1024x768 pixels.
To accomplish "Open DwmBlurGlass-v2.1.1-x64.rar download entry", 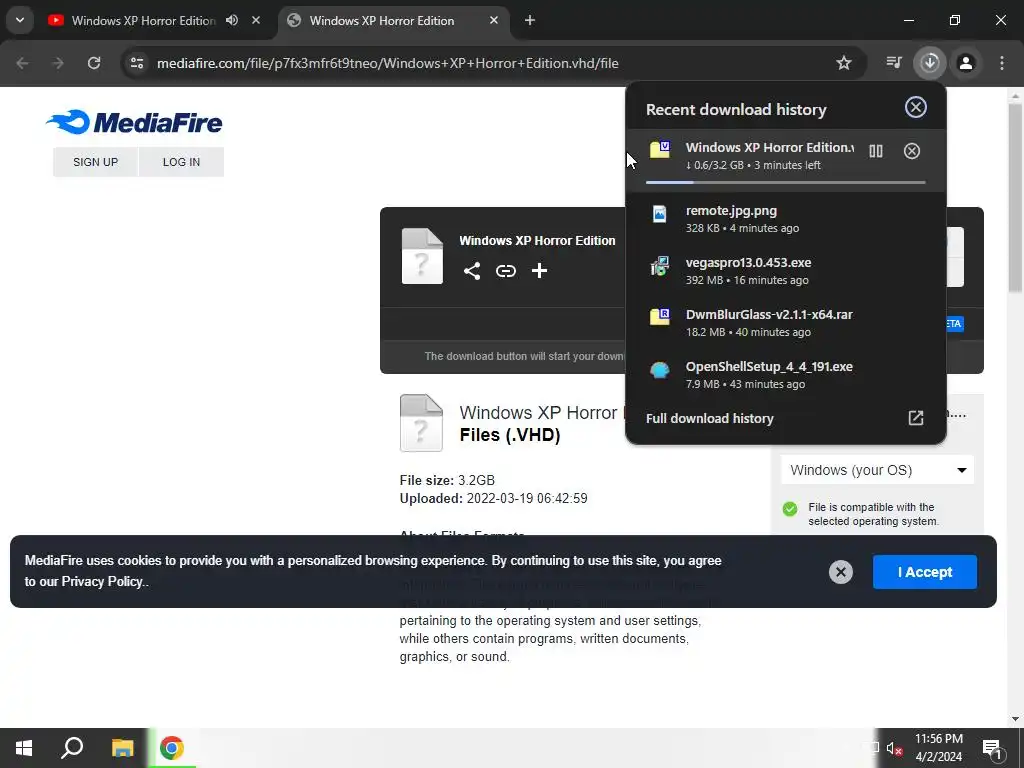I will pos(786,323).
